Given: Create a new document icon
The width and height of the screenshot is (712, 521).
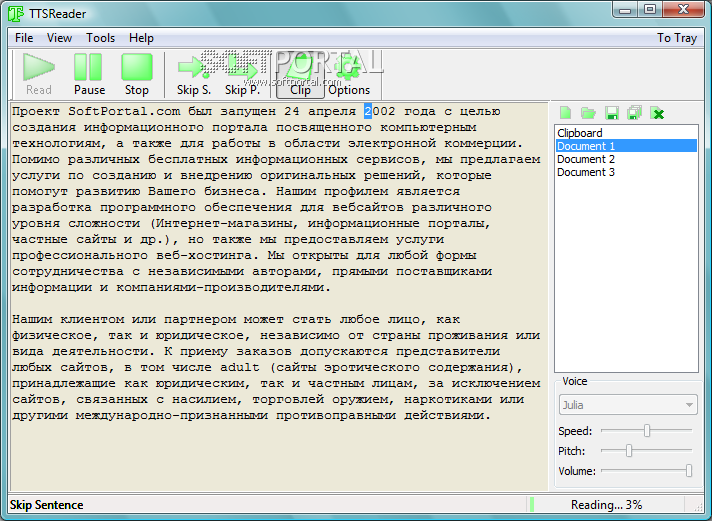Looking at the screenshot, I should tap(565, 113).
